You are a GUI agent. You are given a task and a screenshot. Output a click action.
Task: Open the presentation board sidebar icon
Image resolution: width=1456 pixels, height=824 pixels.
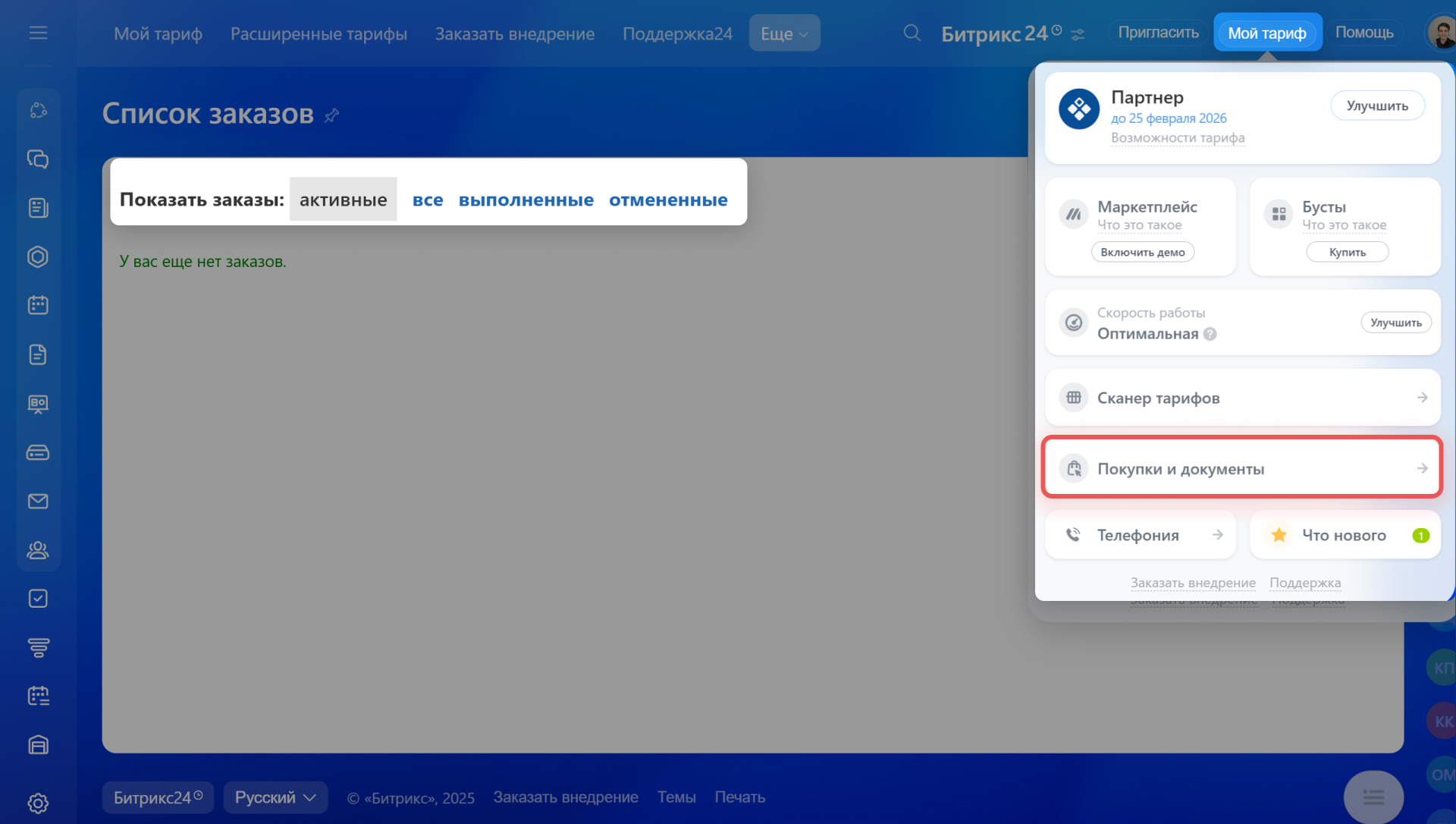pyautogui.click(x=38, y=404)
